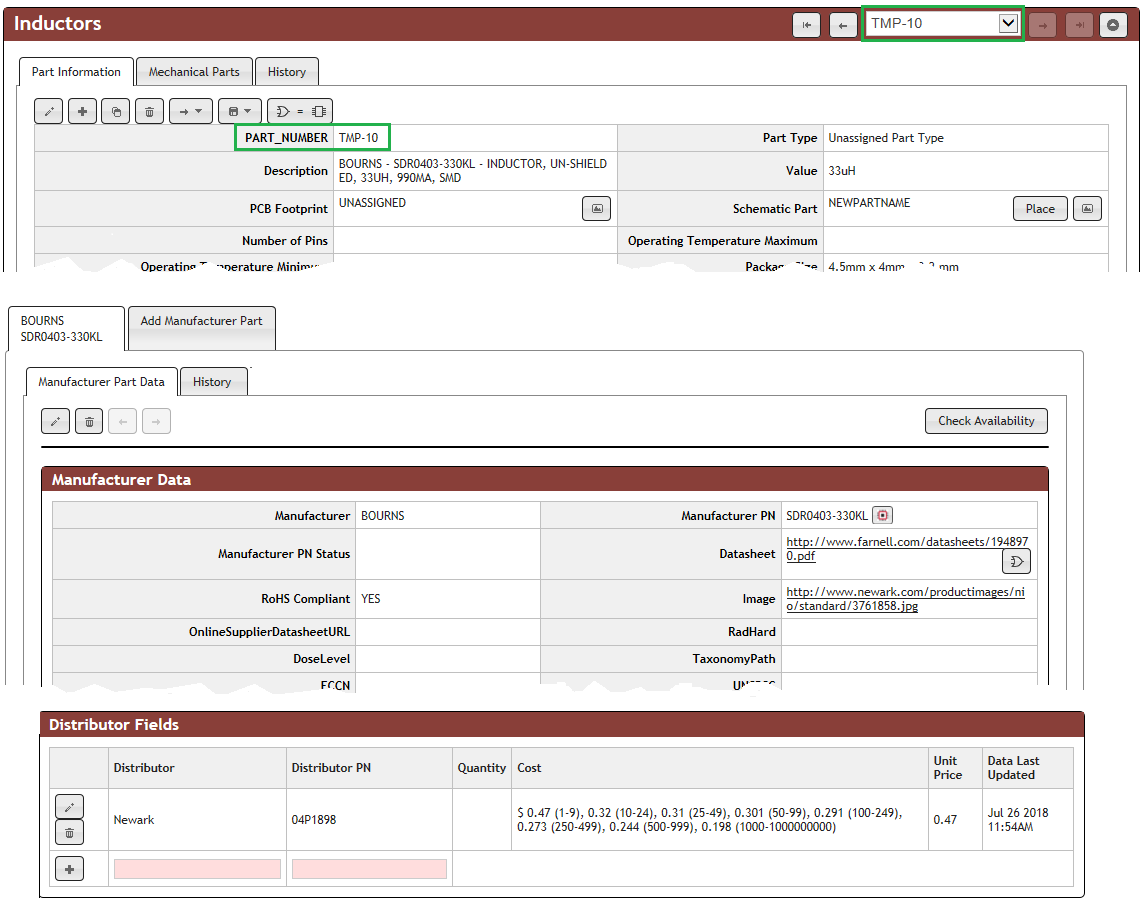Expand the arrow dropdown in part toolbar
This screenshot has height=914, width=1142.
[x=190, y=111]
